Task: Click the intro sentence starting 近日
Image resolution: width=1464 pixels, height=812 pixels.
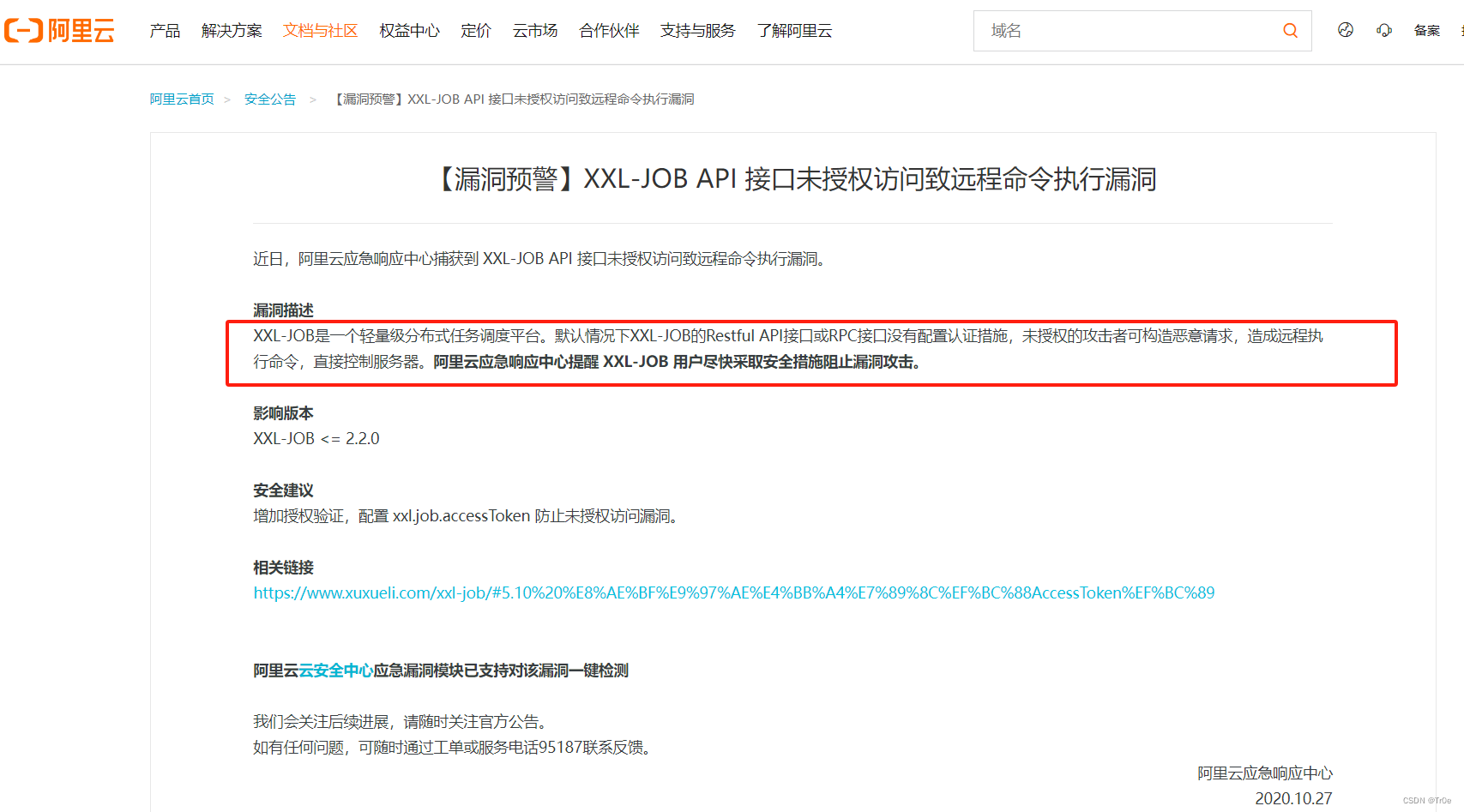Action: (541, 259)
